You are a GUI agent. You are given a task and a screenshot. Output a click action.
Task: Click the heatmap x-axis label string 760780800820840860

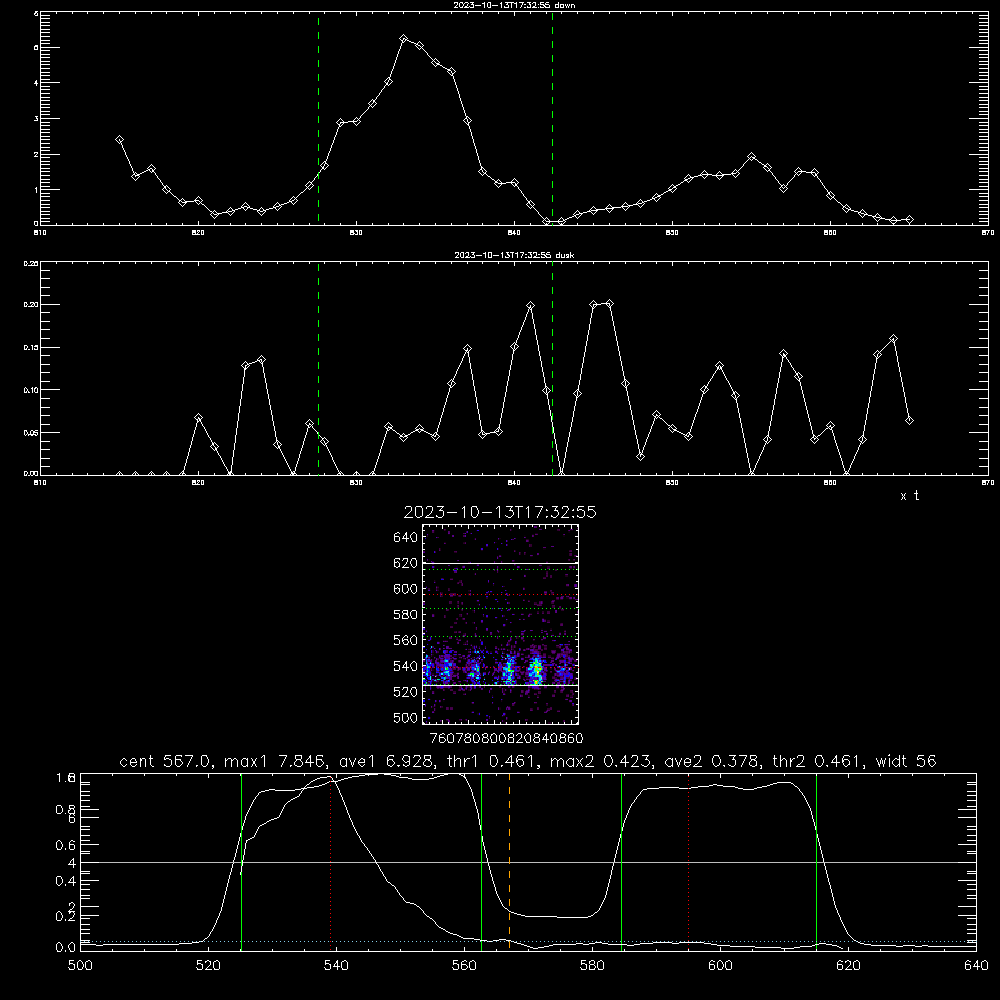506,739
